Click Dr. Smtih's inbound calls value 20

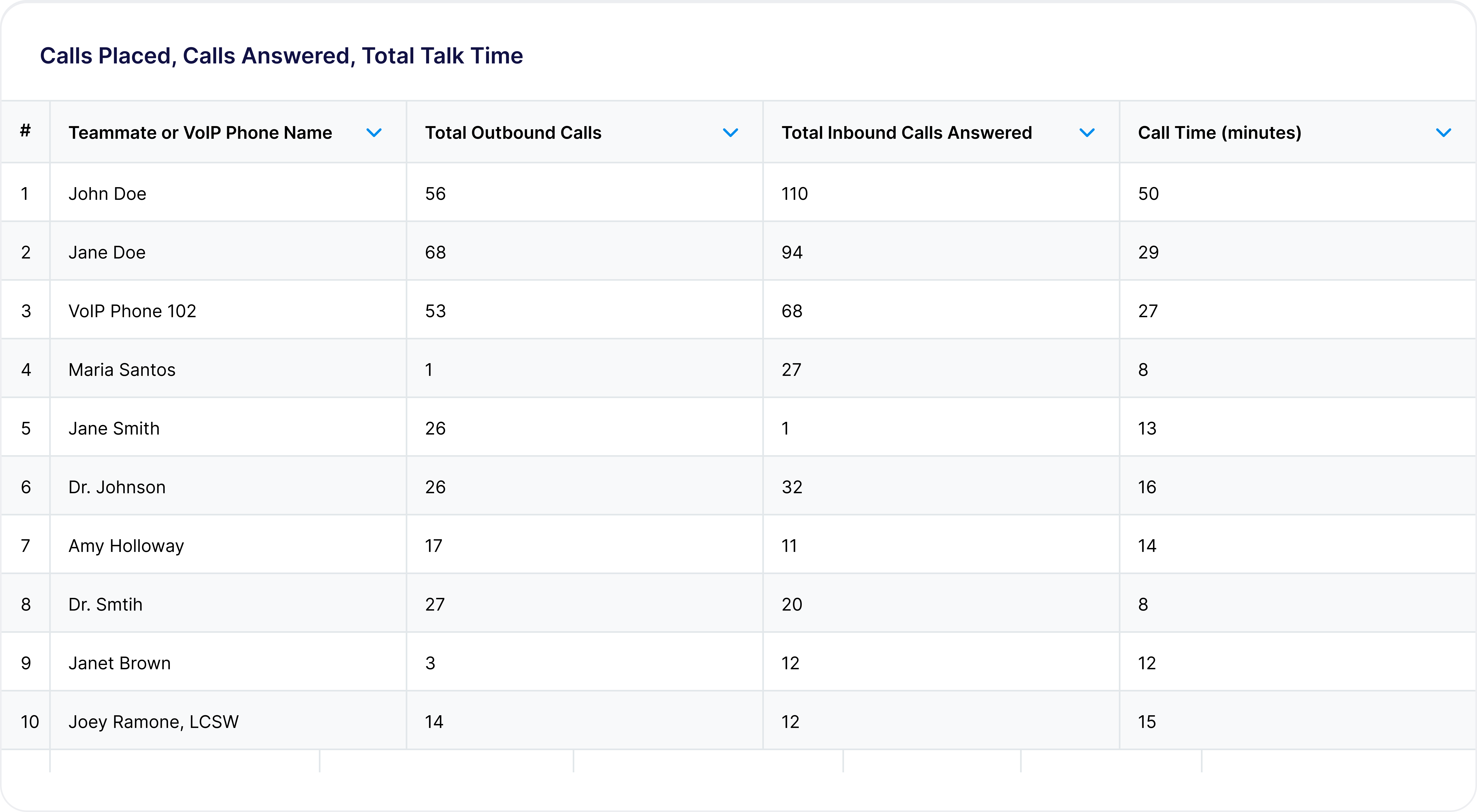[x=792, y=605]
